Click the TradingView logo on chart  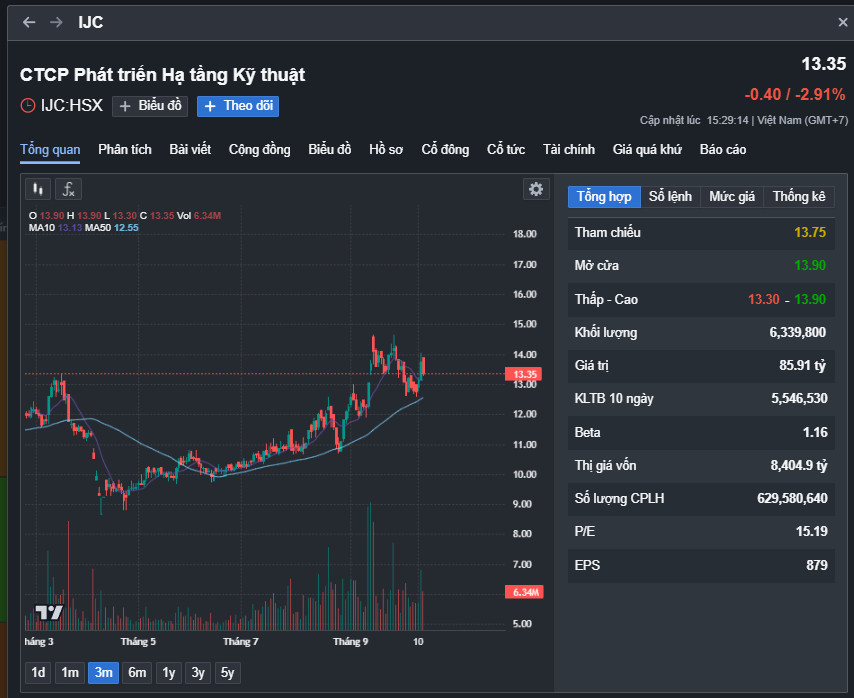tap(48, 612)
